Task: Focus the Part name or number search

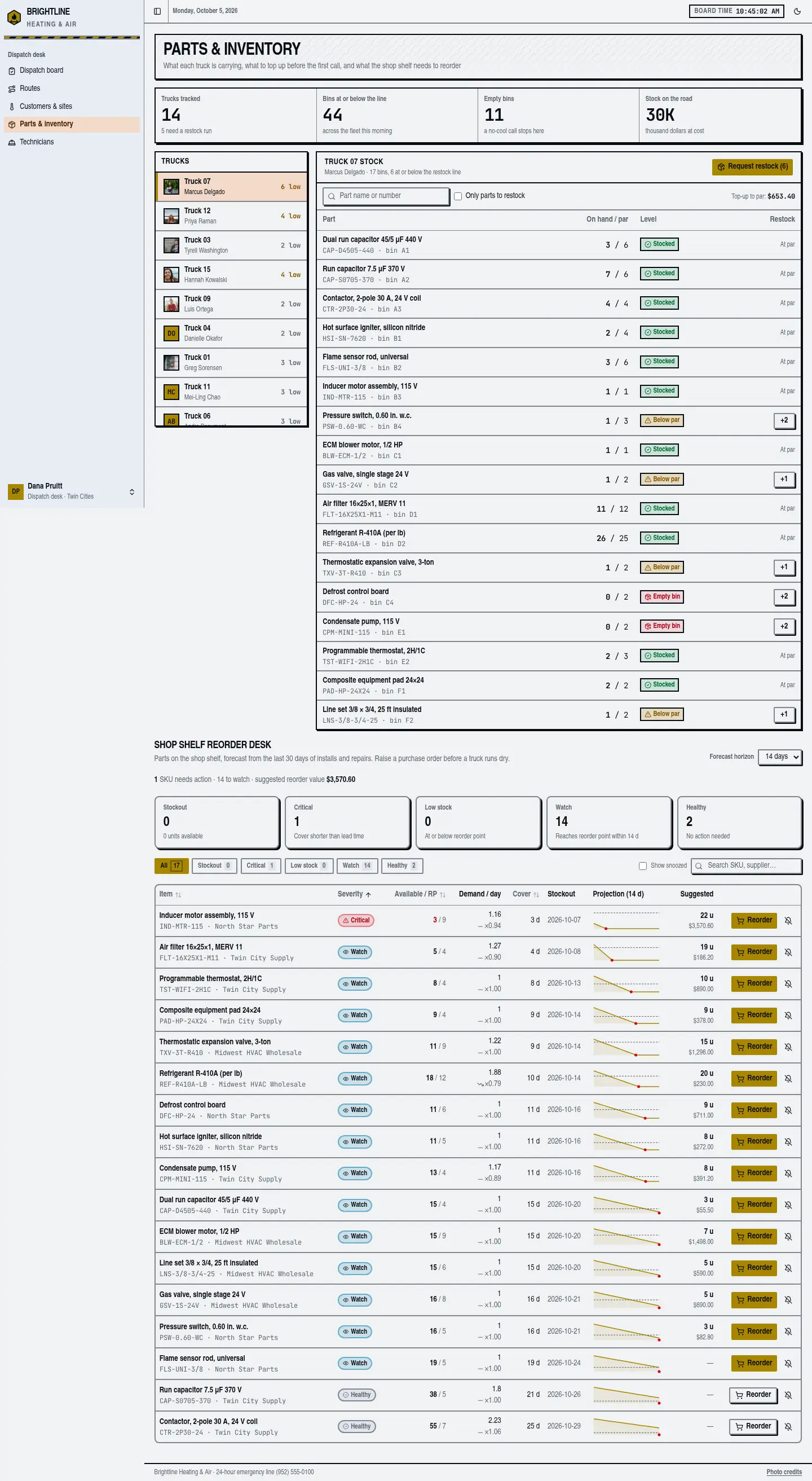Action: pos(386,196)
